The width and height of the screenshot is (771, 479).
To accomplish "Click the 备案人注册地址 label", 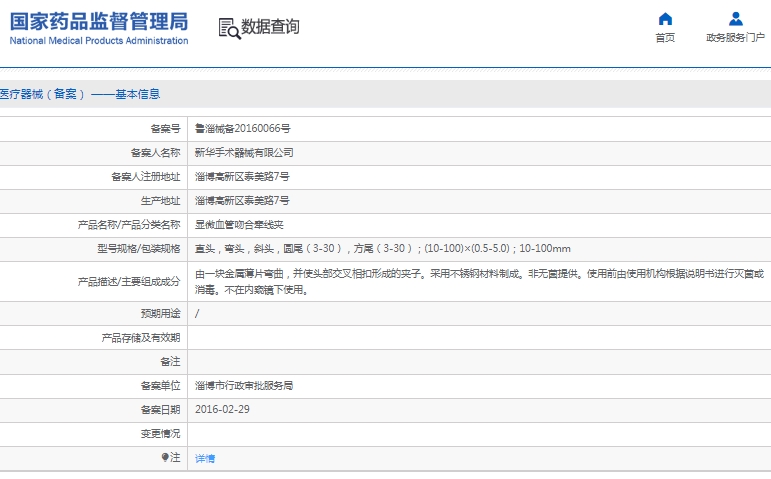I will pyautogui.click(x=146, y=177).
